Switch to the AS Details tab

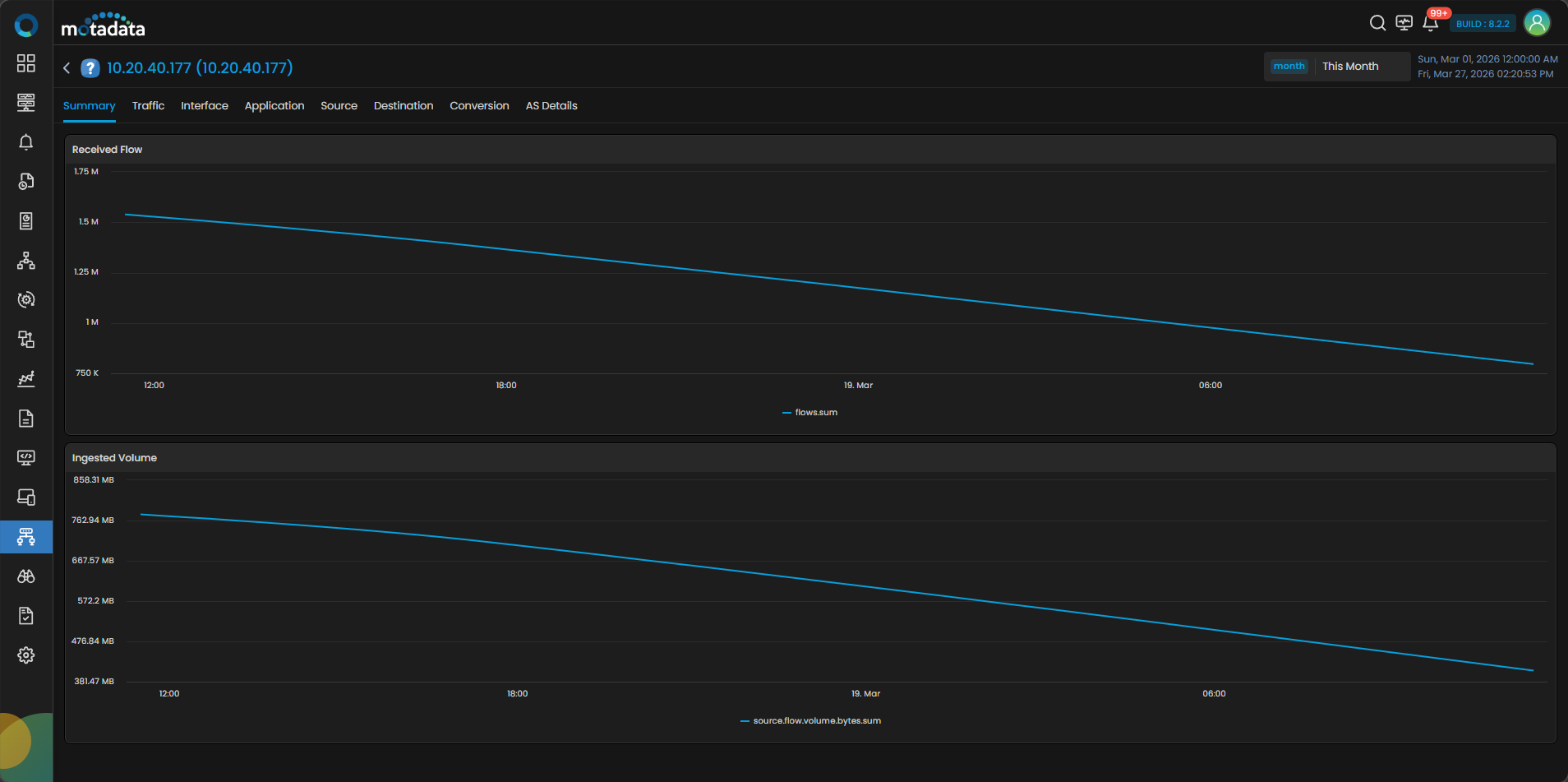(551, 106)
